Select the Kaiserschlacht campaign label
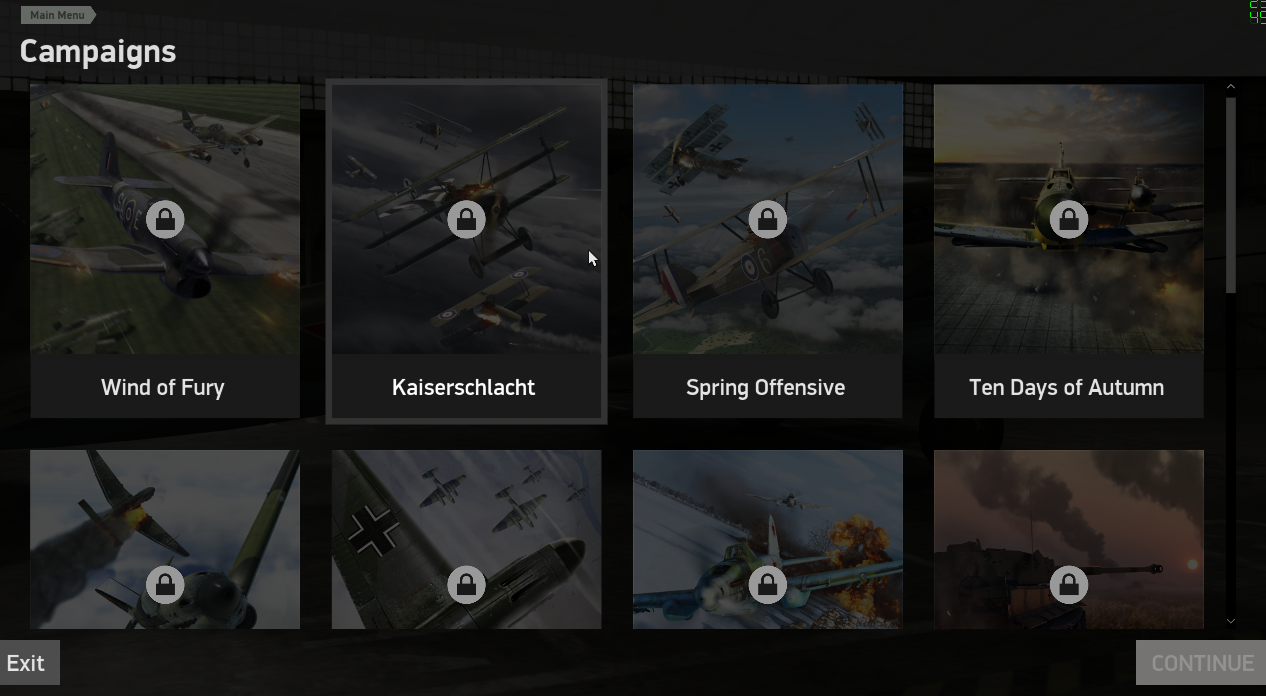Screen dimensions: 1266x696 464,387
